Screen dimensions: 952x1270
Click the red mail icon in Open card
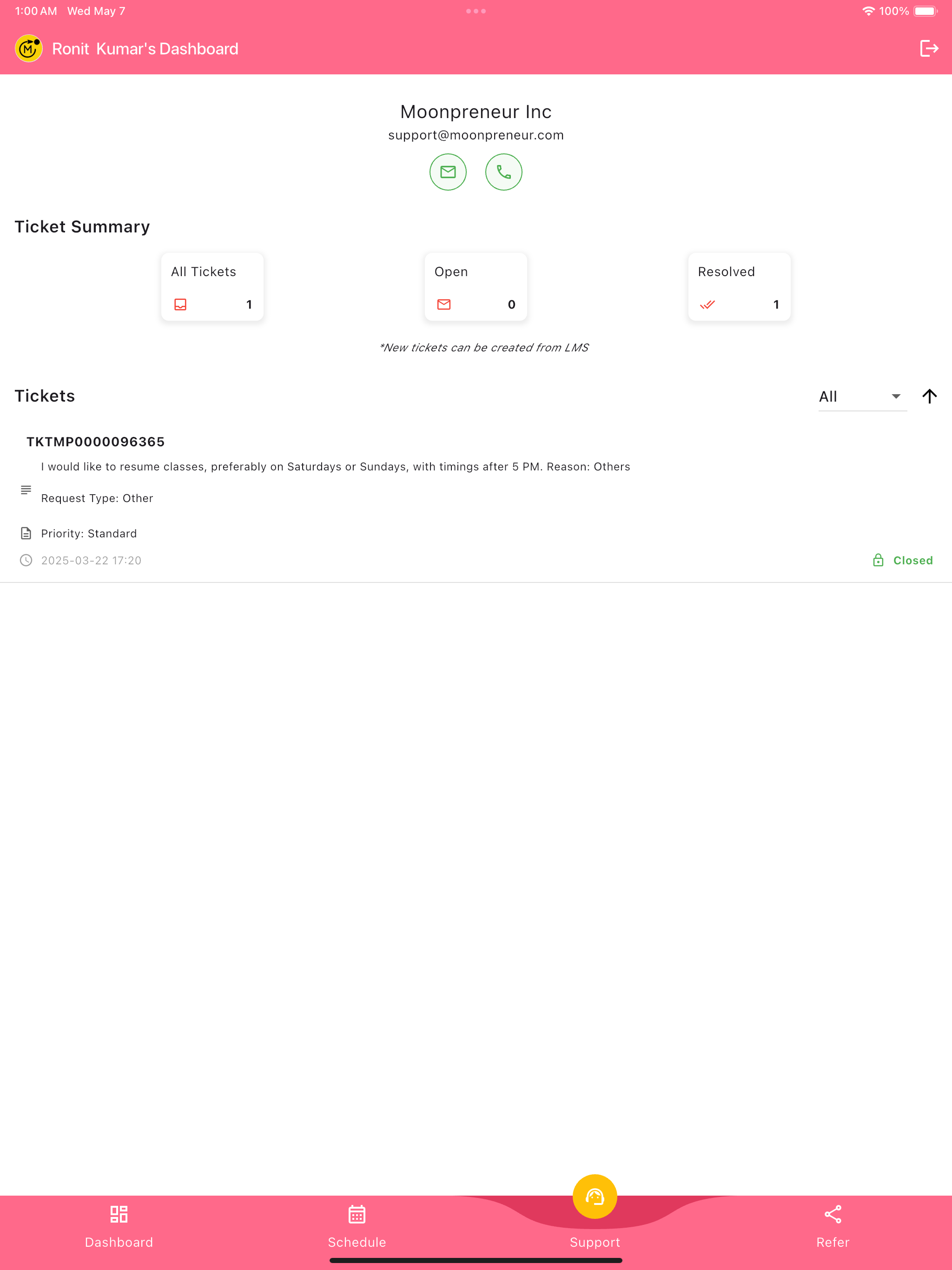444,304
